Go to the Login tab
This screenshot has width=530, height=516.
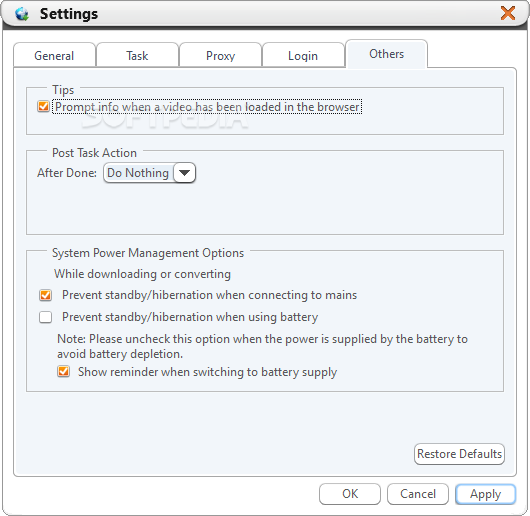tap(303, 55)
